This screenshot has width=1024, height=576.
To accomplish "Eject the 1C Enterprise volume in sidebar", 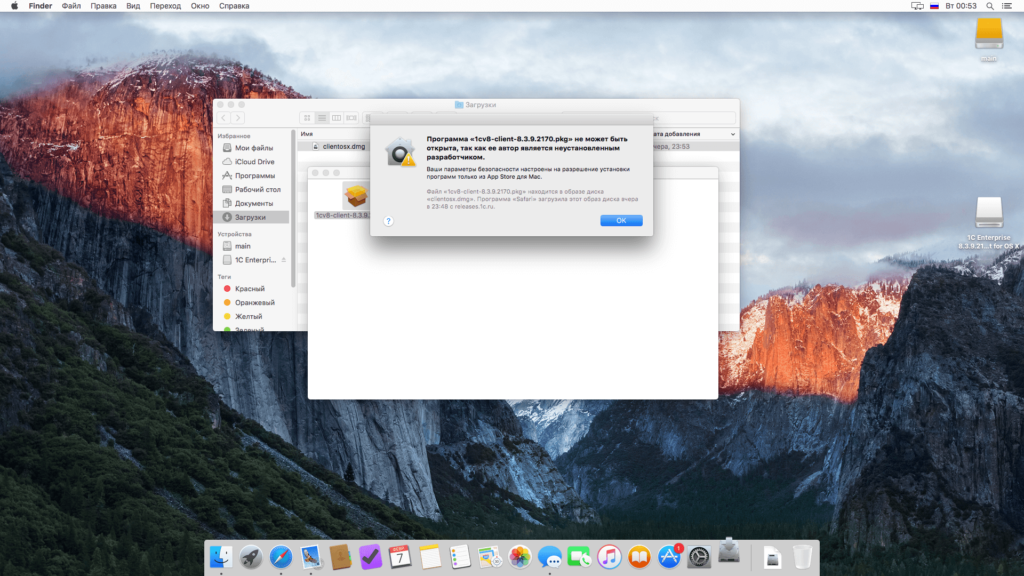I will coord(283,260).
